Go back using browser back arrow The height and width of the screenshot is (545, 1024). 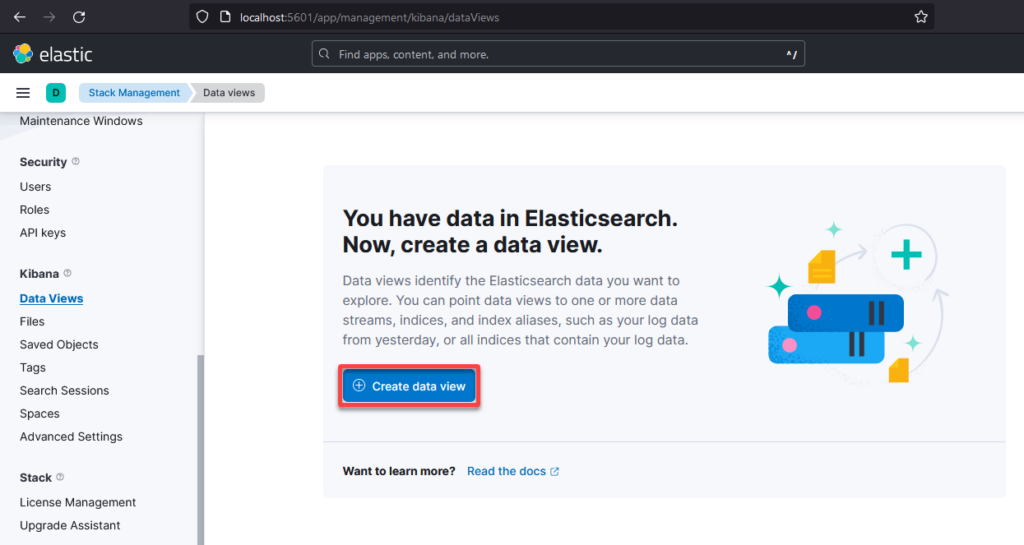pos(19,17)
